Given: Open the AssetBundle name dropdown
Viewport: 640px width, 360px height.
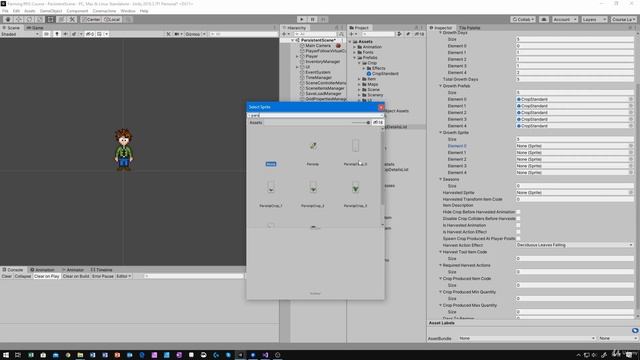Looking at the screenshot, I should (x=527, y=338).
